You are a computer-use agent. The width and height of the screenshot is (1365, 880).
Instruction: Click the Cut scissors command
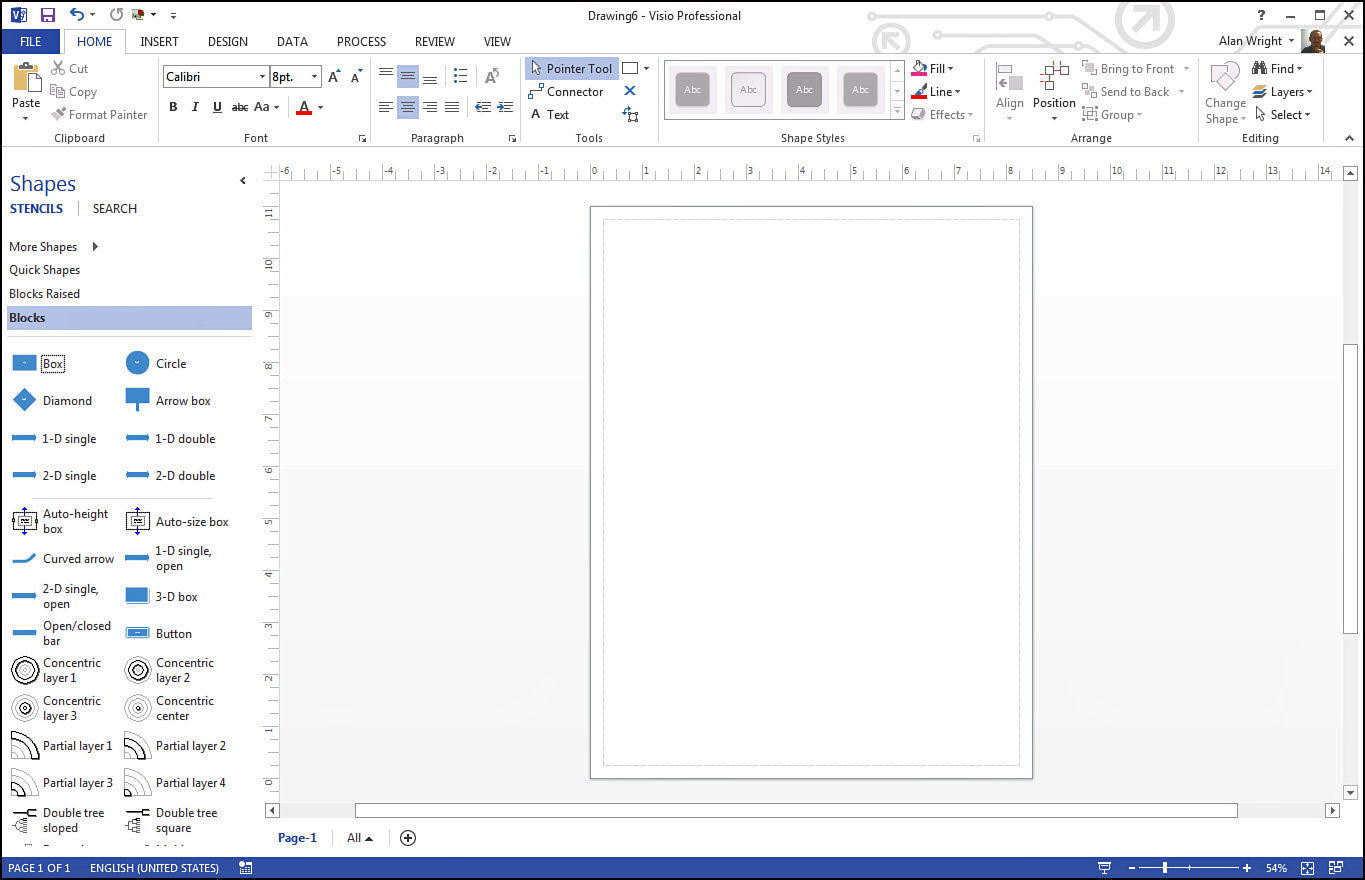pyautogui.click(x=70, y=68)
